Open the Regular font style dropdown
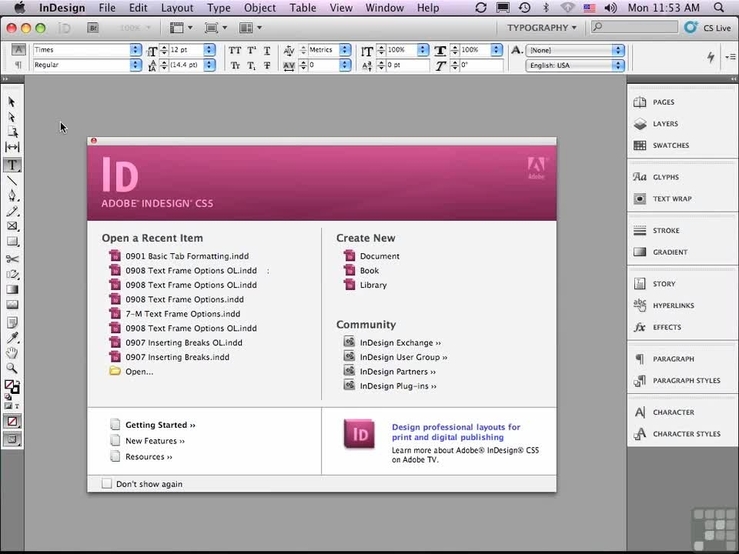Image resolution: width=739 pixels, height=554 pixels. 136,65
